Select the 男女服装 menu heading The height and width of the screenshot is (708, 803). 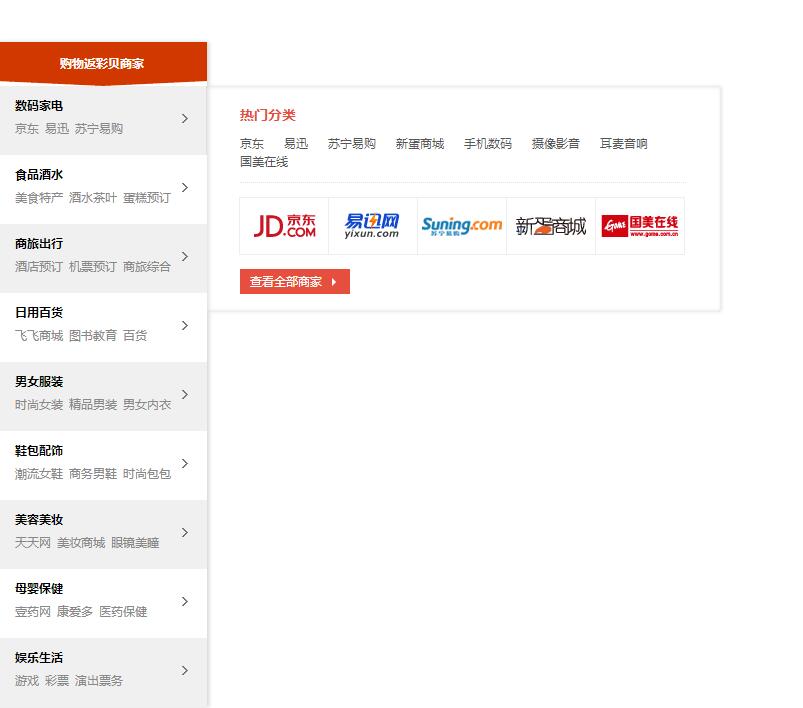[x=39, y=382]
